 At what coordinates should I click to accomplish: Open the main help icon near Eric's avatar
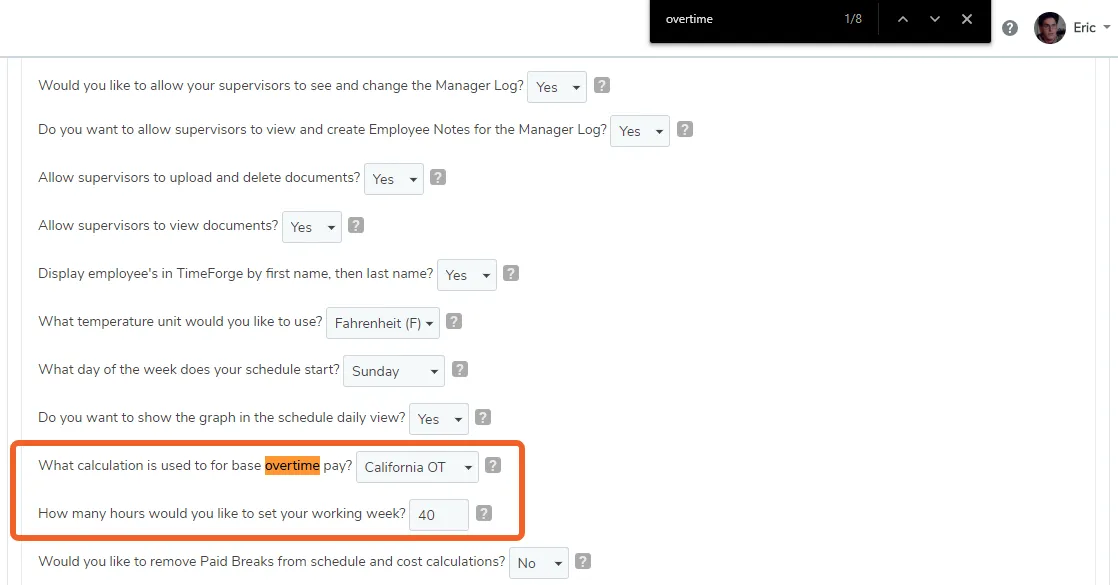click(x=1010, y=28)
